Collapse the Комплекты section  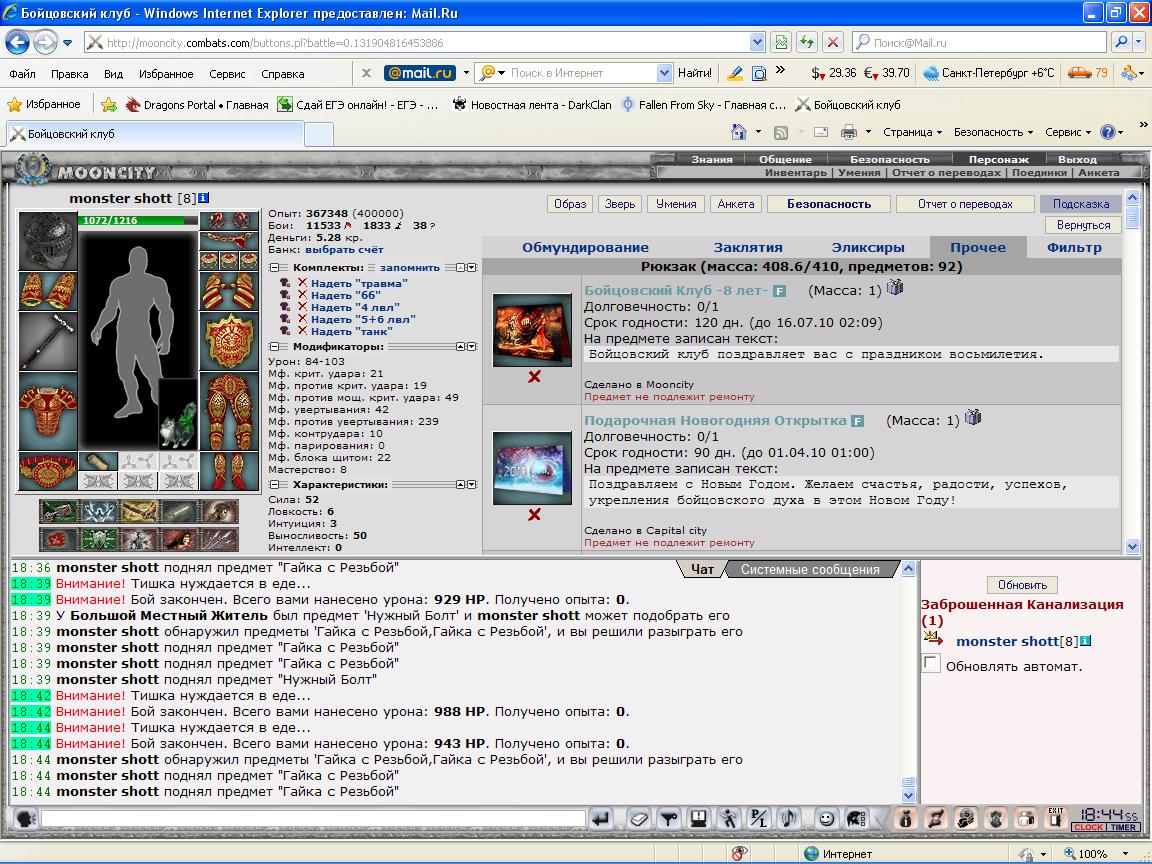point(274,268)
